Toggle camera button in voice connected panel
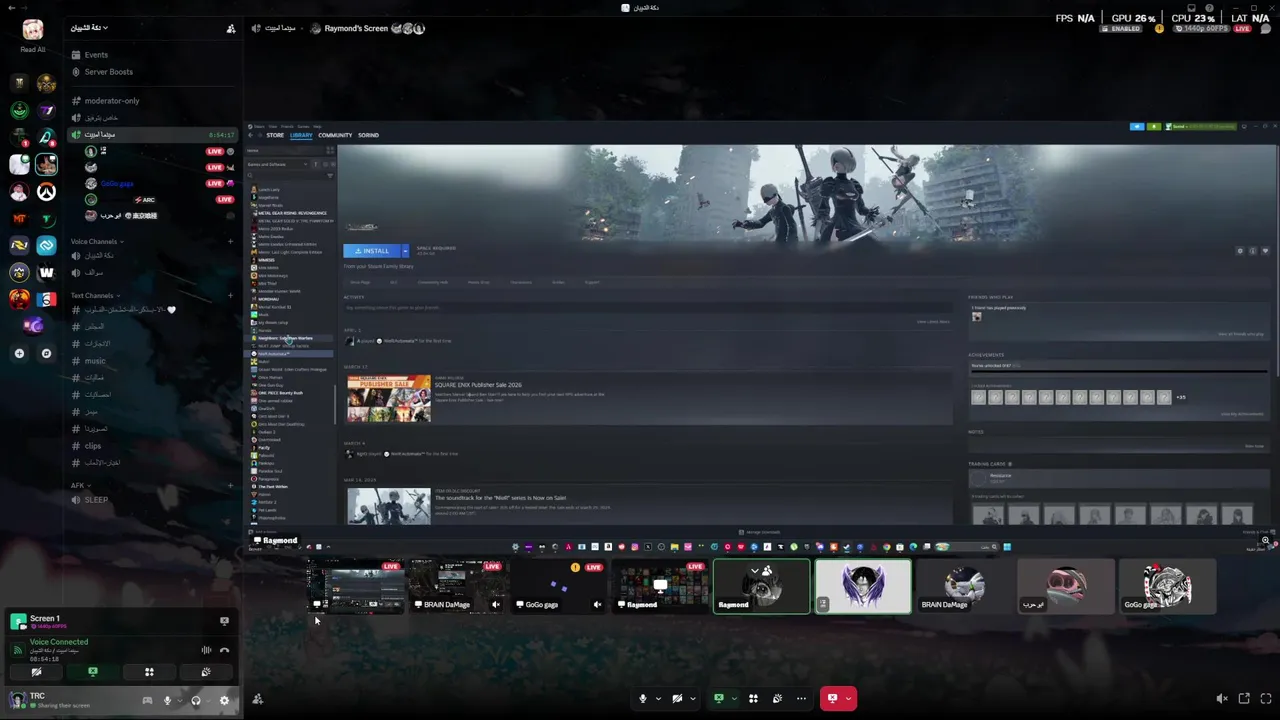The height and width of the screenshot is (720, 1280). (x=36, y=672)
